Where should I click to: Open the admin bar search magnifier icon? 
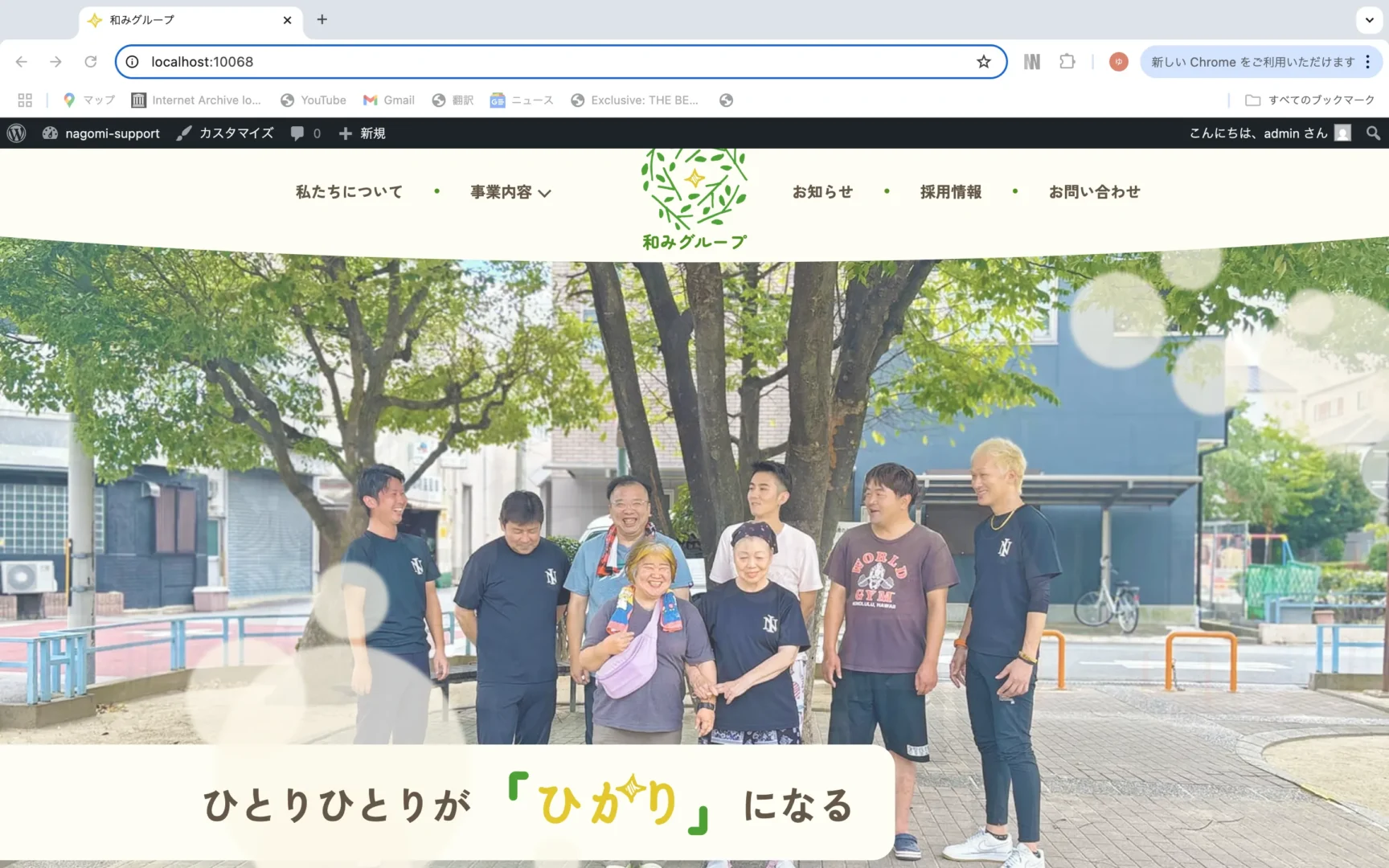pyautogui.click(x=1373, y=133)
